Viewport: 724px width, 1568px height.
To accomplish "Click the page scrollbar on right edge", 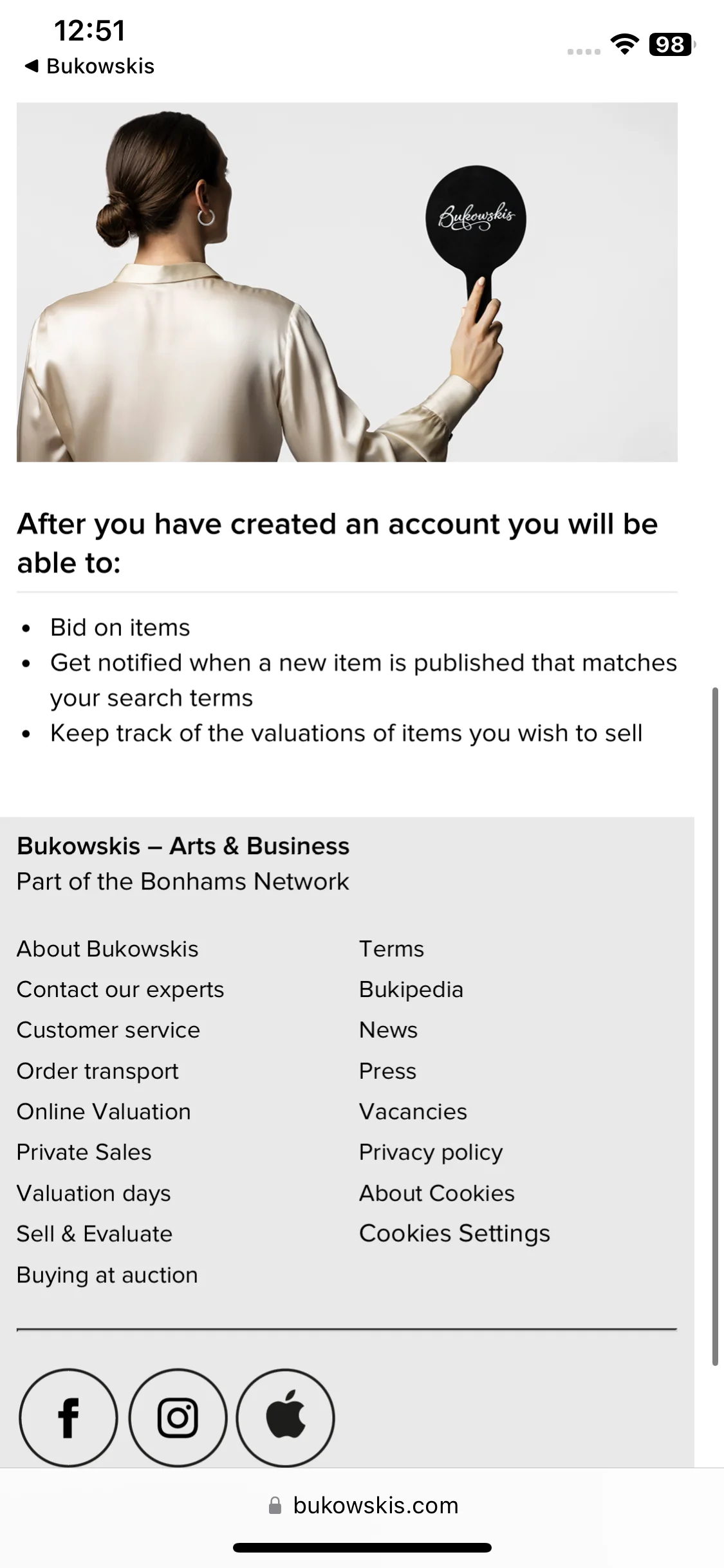I will click(x=714, y=1027).
